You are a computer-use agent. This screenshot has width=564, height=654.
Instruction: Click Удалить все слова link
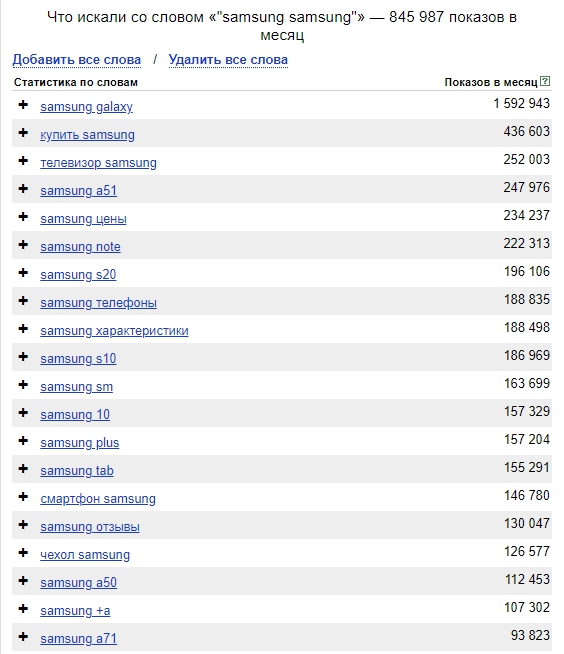[x=228, y=60]
